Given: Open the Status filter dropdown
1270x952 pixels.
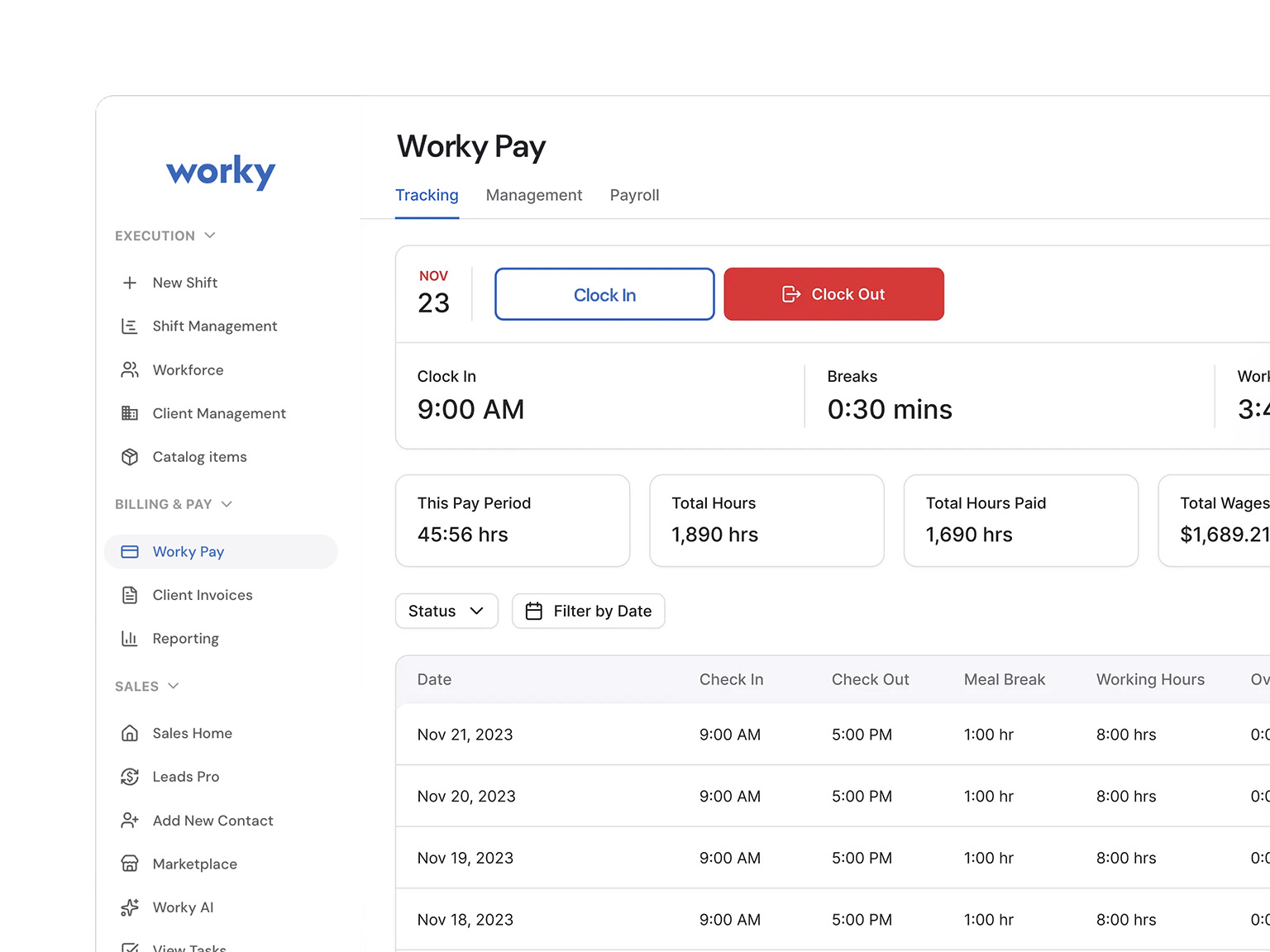Looking at the screenshot, I should (446, 611).
